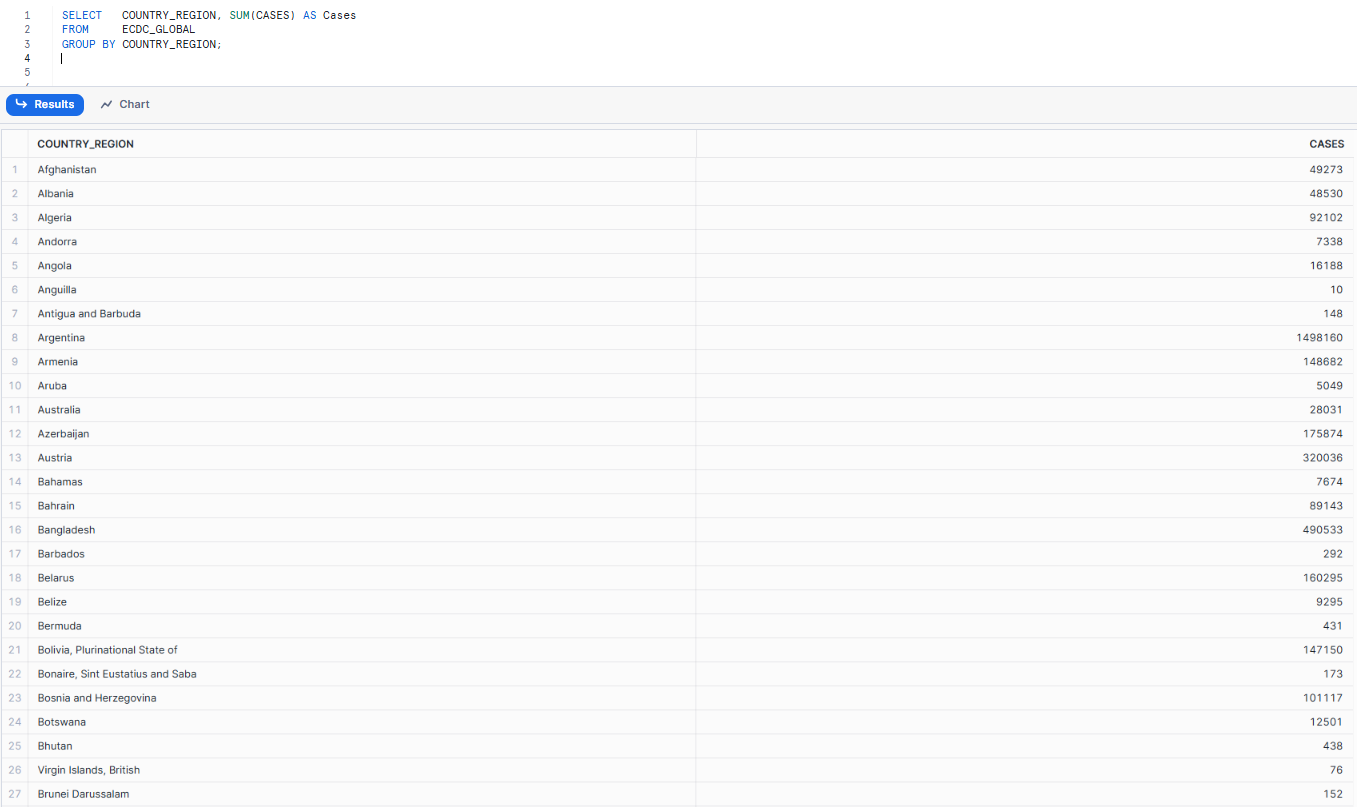Screen dimensions: 1357x807
Task: Click the Results arrow icon
Action: (x=22, y=105)
